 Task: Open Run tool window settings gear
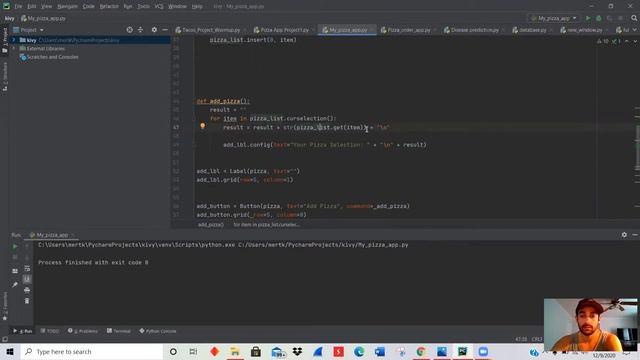[x=624, y=235]
